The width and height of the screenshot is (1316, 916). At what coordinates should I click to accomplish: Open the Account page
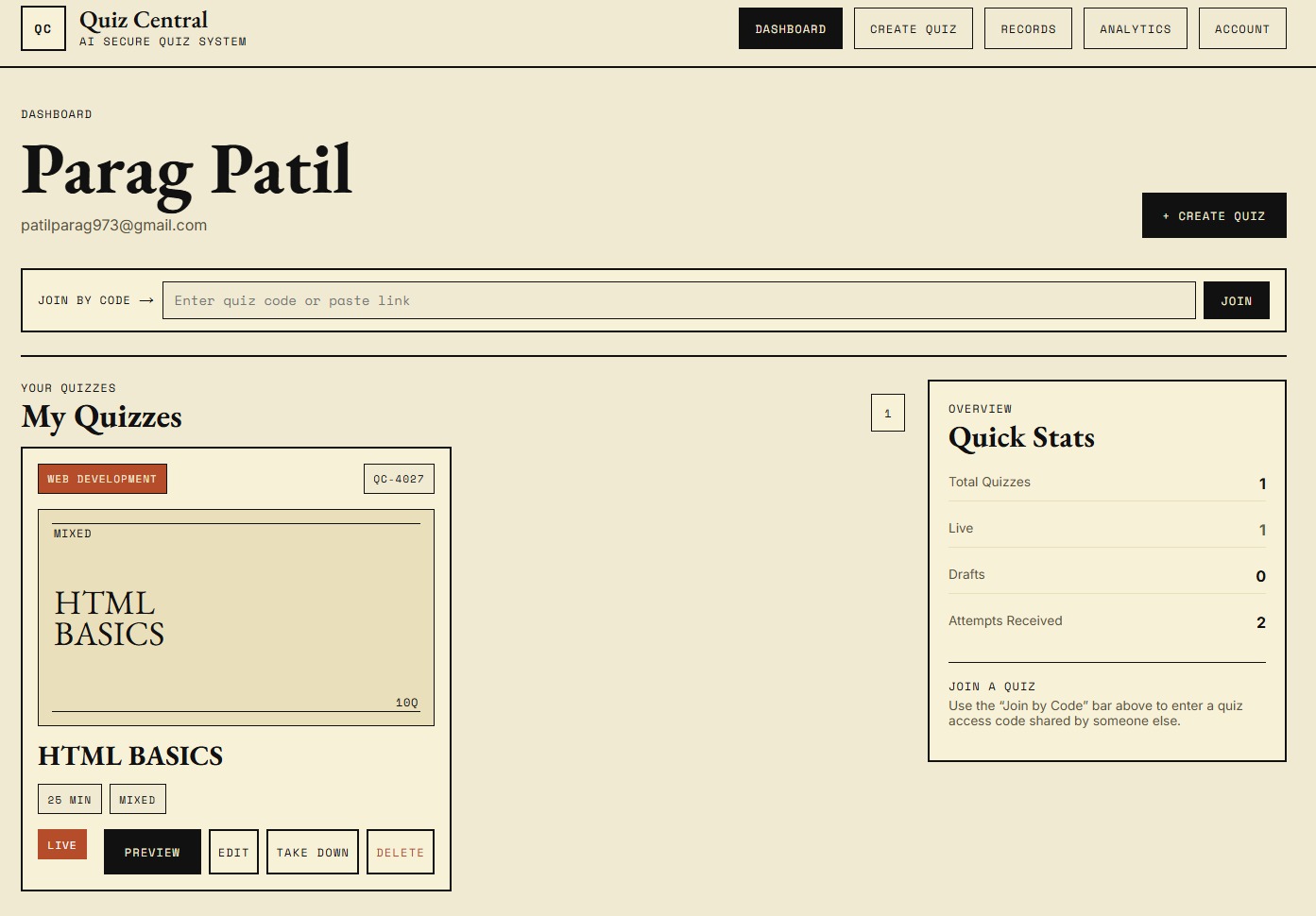coord(1242,28)
